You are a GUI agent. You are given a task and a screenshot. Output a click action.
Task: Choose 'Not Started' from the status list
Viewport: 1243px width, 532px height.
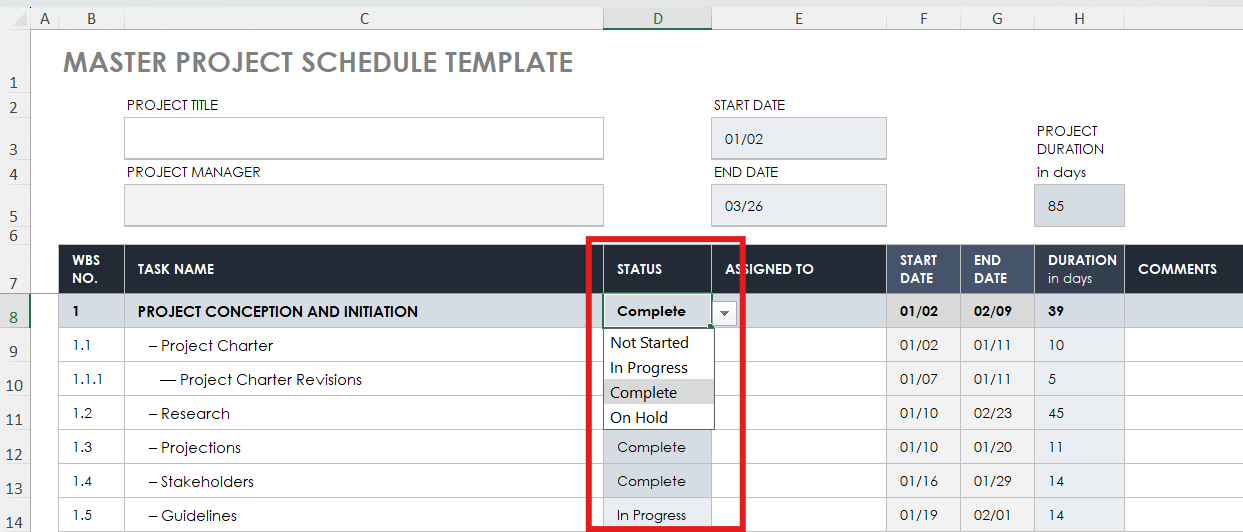650,343
